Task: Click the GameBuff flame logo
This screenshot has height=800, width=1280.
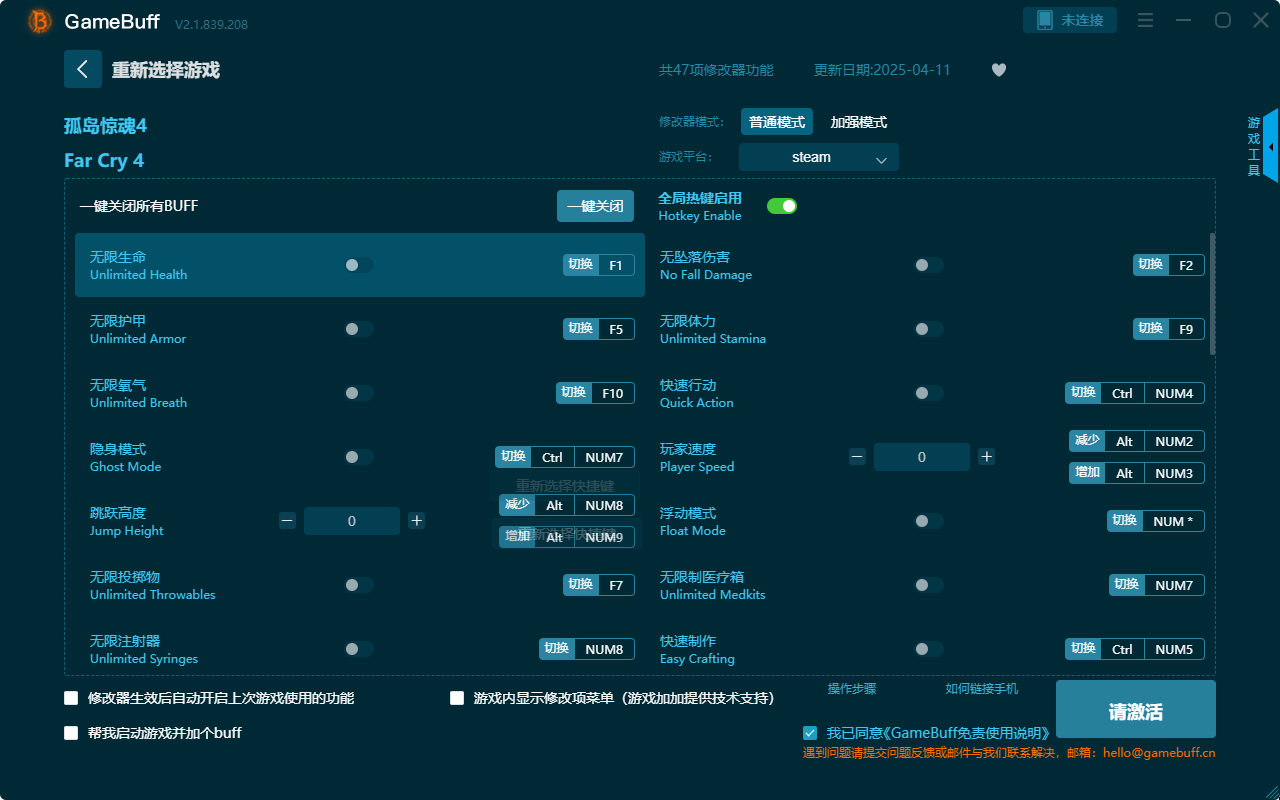Action: click(x=38, y=22)
